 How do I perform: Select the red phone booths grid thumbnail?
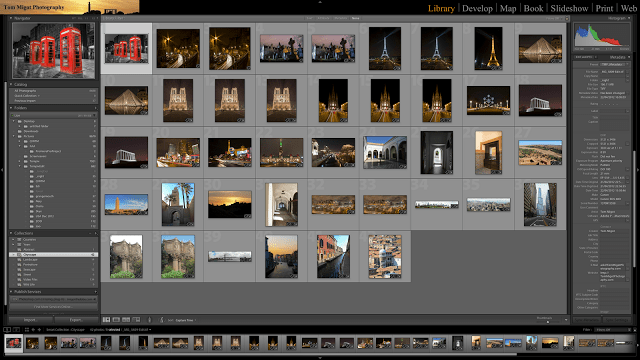tap(127, 49)
